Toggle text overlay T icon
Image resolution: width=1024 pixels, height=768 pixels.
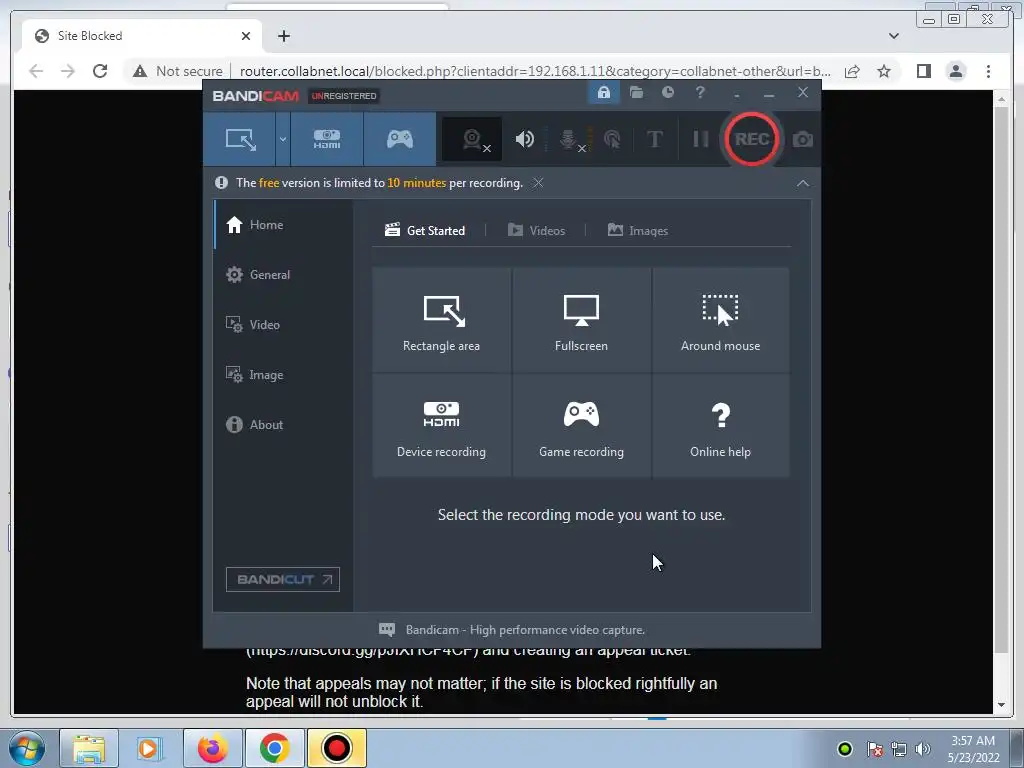(654, 139)
